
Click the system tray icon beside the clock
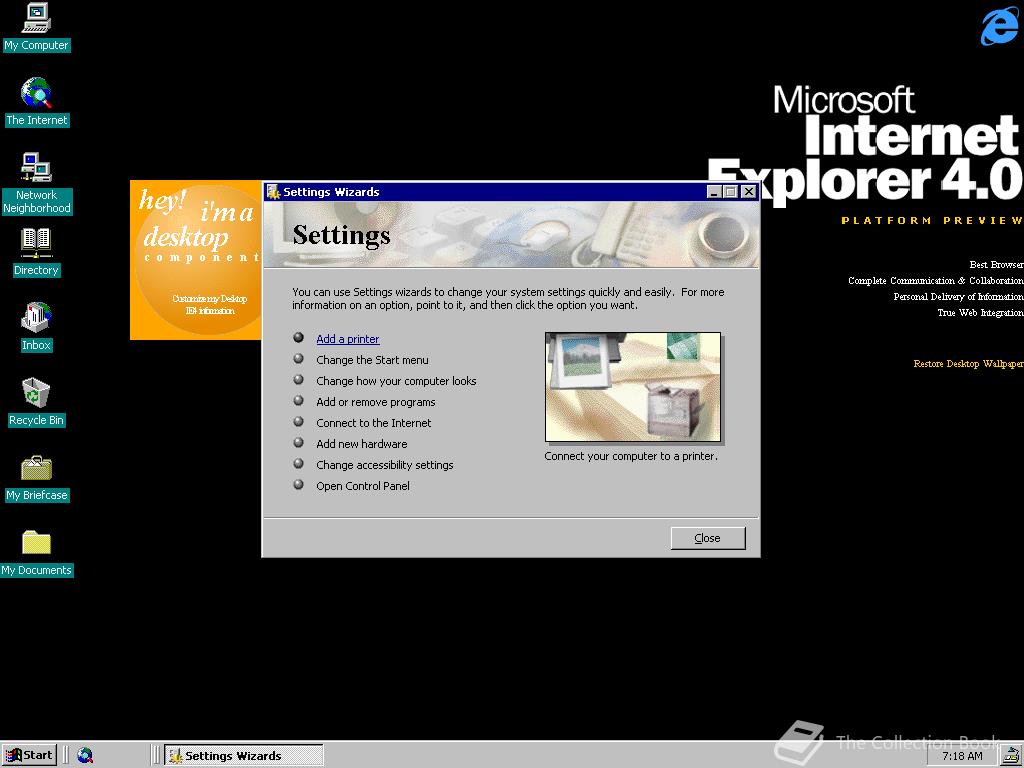[x=1012, y=756]
